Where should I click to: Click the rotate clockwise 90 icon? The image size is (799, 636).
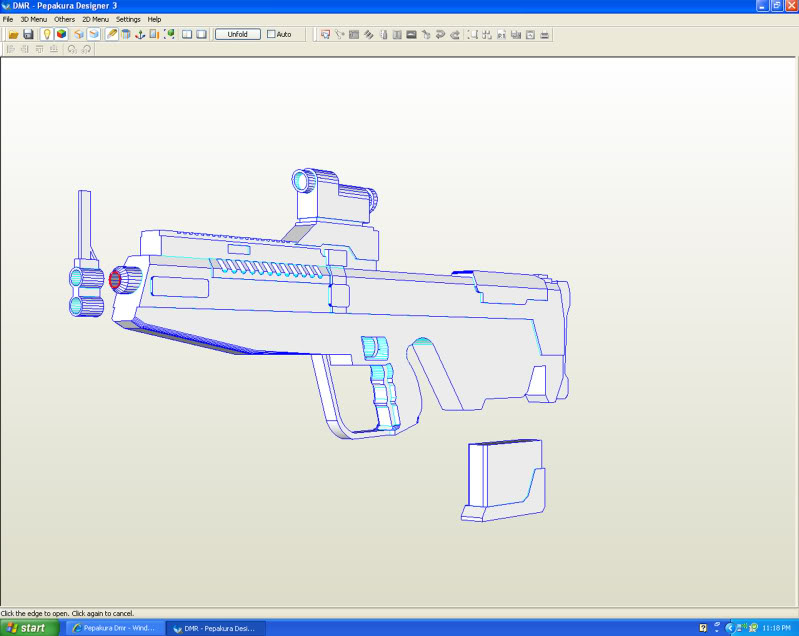click(x=87, y=49)
